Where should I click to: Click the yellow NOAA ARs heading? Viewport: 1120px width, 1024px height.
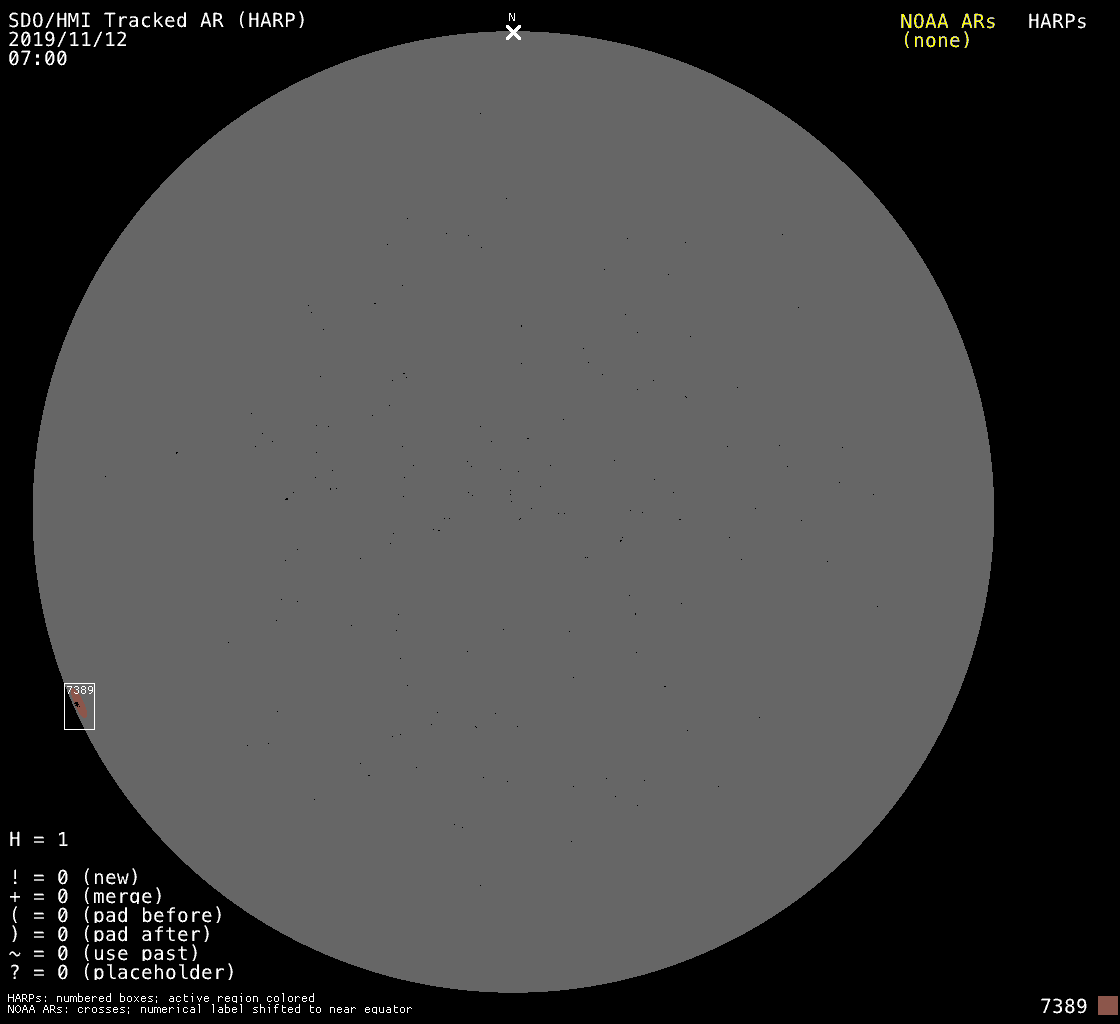[947, 22]
